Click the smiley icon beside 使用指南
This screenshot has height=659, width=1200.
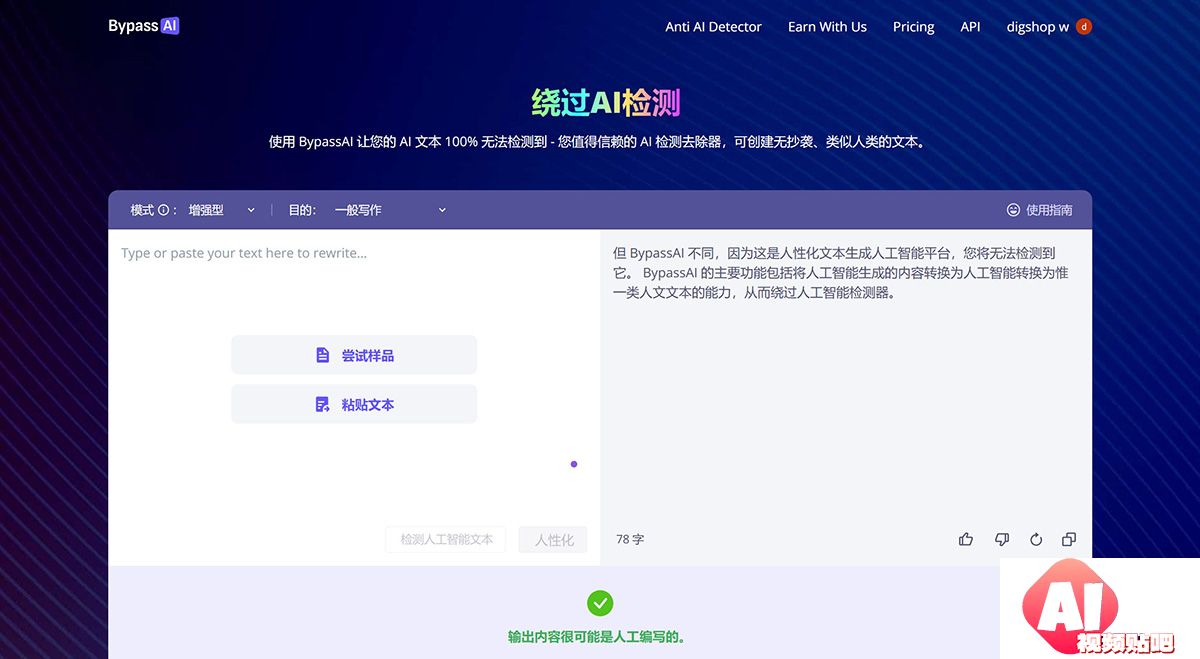1013,210
